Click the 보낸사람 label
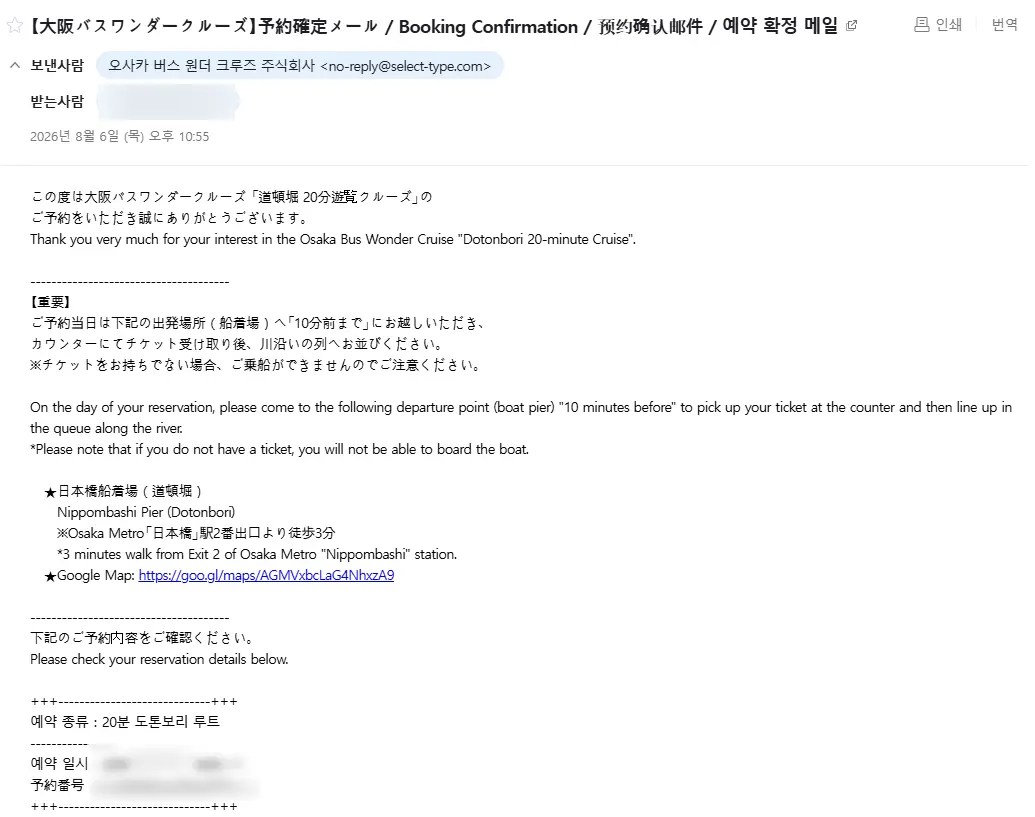 57,65
